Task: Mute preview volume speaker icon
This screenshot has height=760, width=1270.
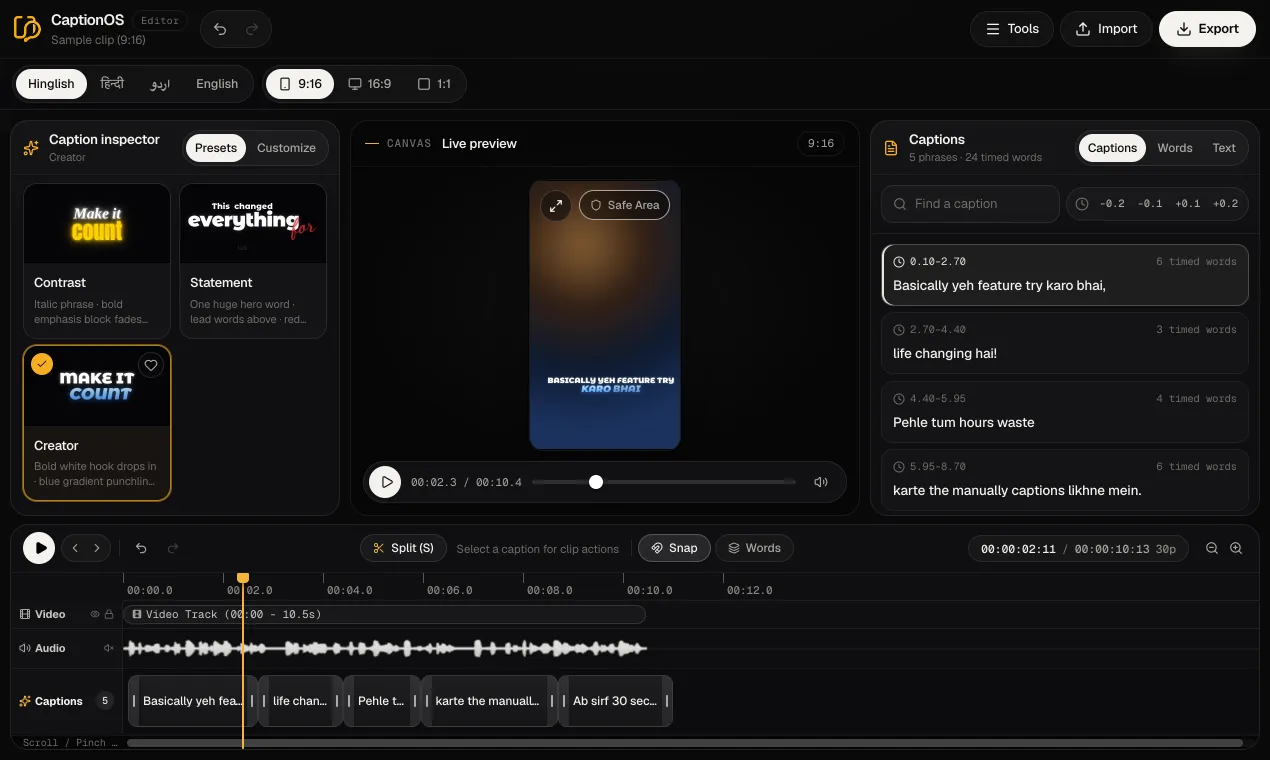Action: 821,482
